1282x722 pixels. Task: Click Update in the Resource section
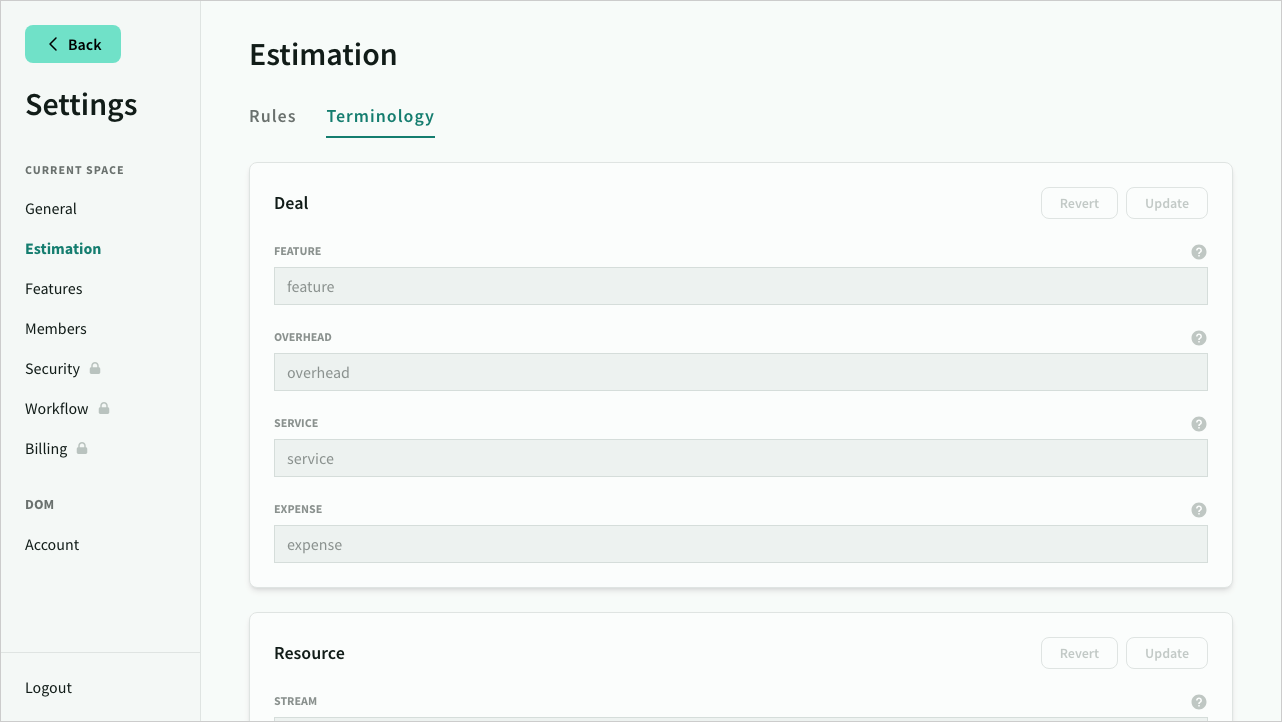click(x=1166, y=653)
